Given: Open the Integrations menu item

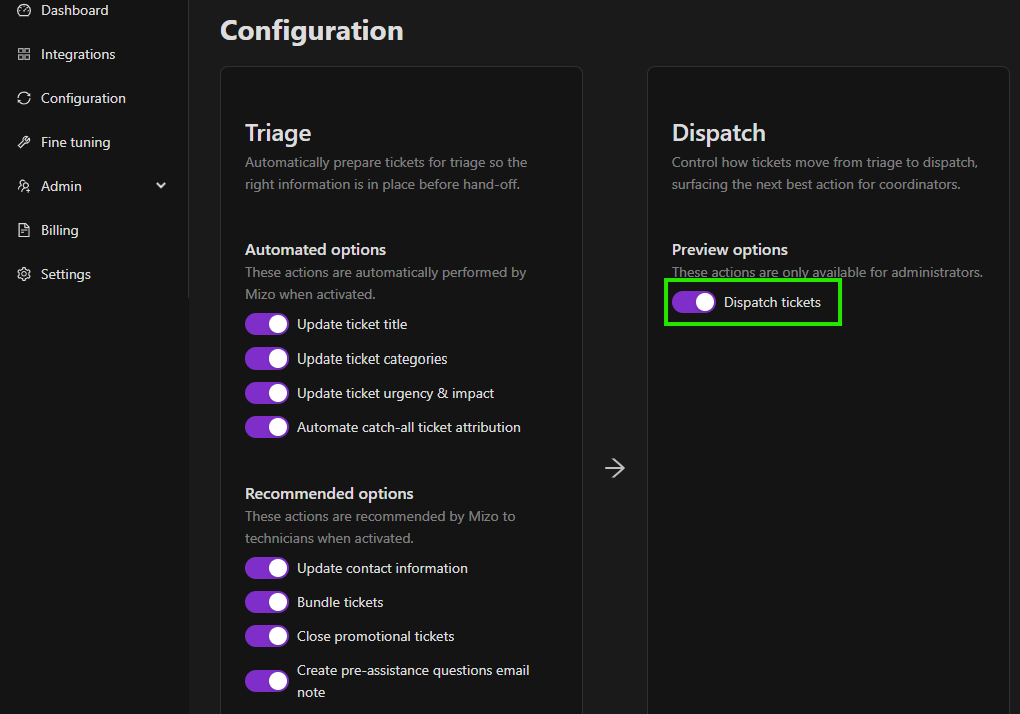Looking at the screenshot, I should pyautogui.click(x=78, y=54).
